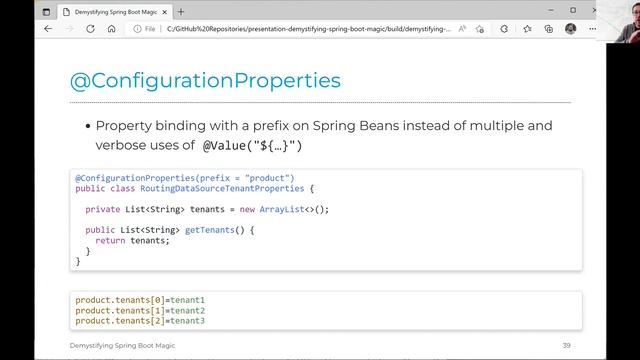Maximize the browser window
This screenshot has width=640, height=360.
click(x=573, y=10)
